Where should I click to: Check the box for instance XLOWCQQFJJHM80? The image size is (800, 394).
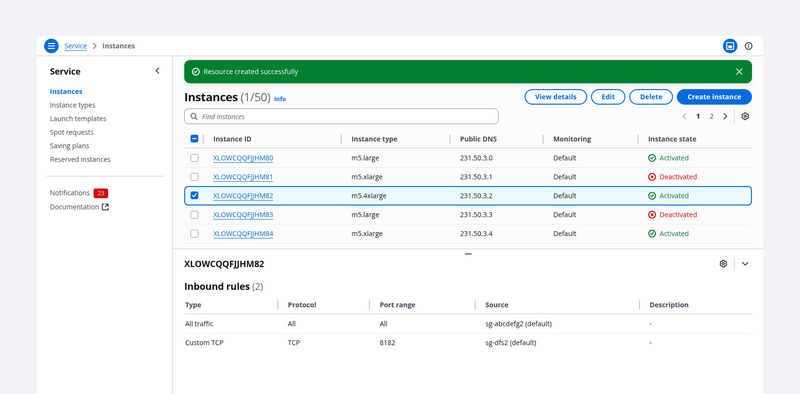pyautogui.click(x=194, y=158)
